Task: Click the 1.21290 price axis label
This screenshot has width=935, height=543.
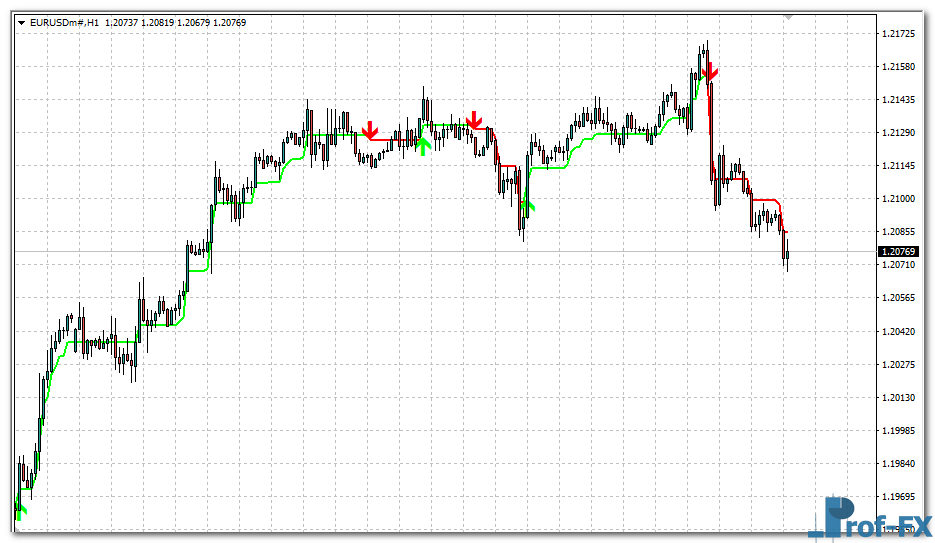Action: 900,133
